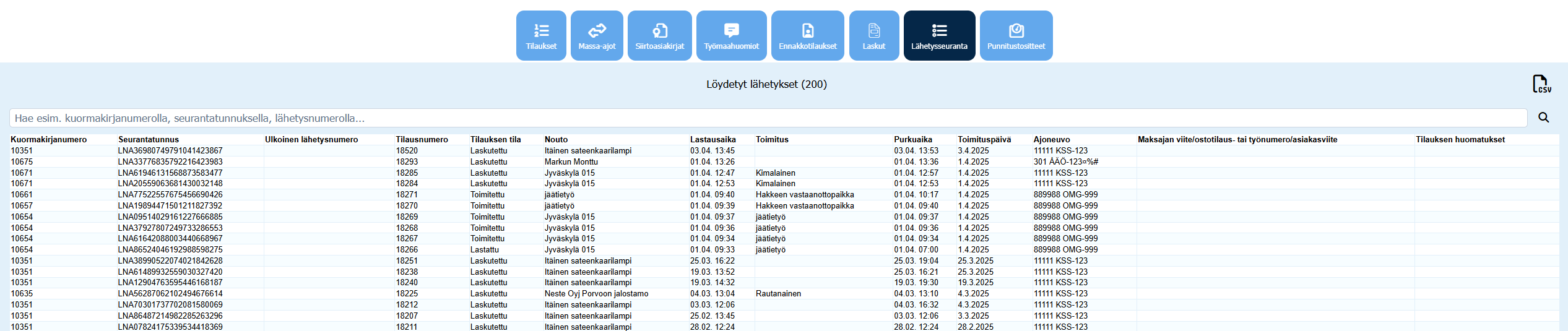Go to Siirtoasiakirjat documents
This screenshot has width=1568, height=331.
click(659, 36)
